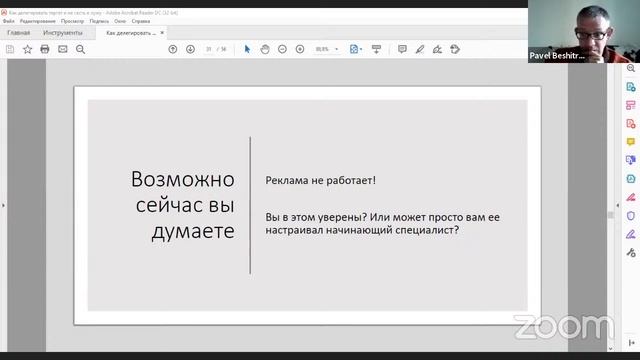Image resolution: width=640 pixels, height=360 pixels.
Task: Open the Find text magnifier icon
Action: pyautogui.click(x=80, y=49)
